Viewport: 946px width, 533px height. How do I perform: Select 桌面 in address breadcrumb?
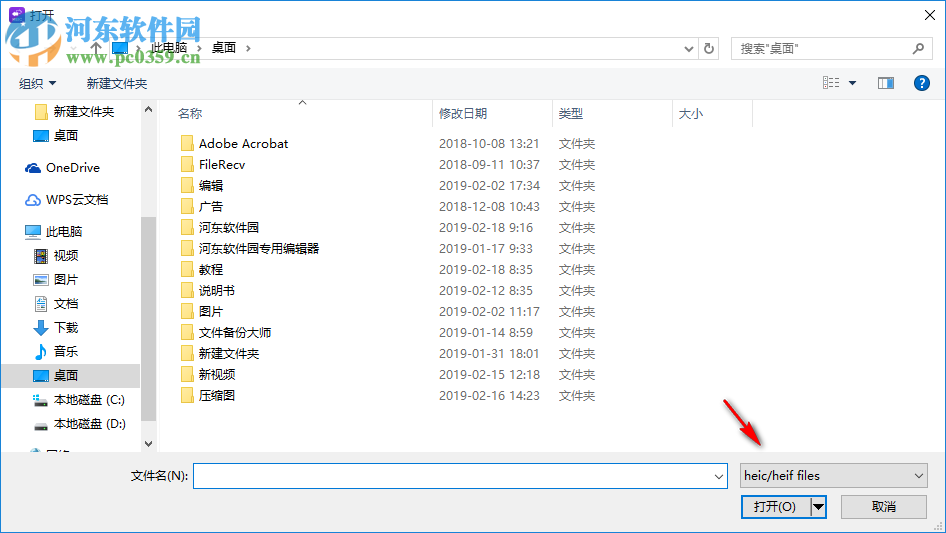tap(224, 48)
